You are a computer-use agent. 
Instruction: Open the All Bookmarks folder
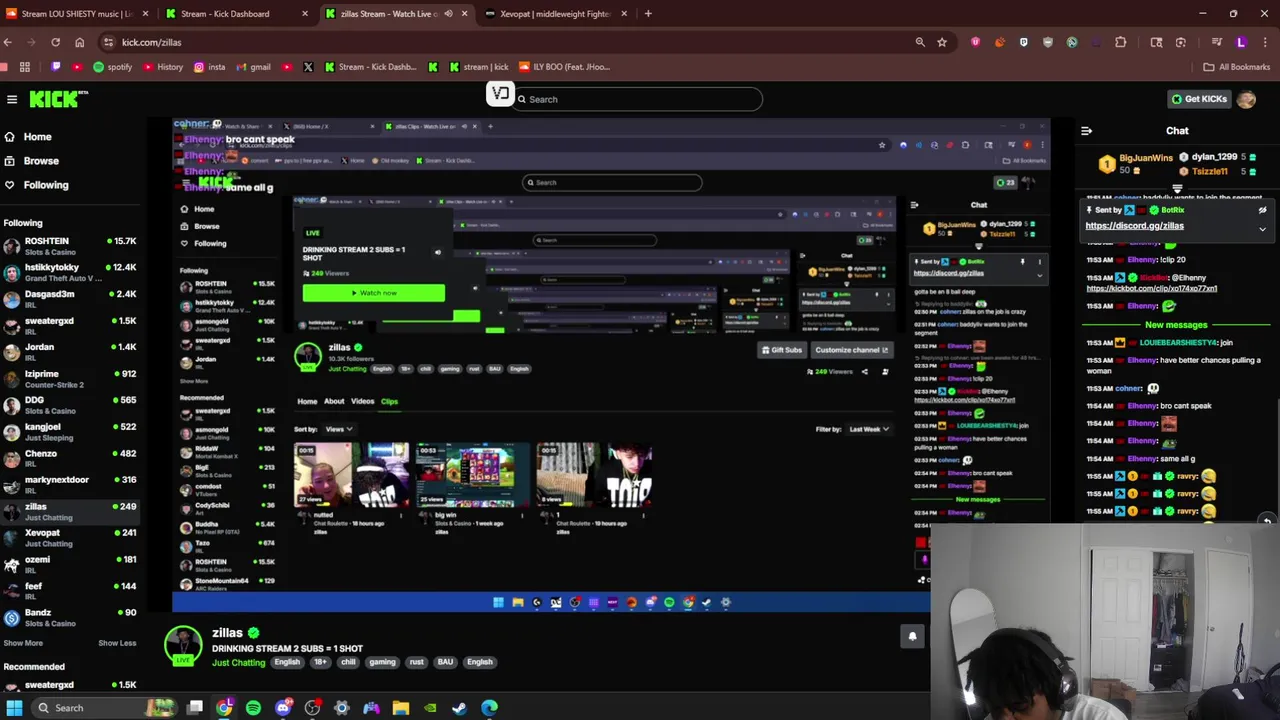point(1236,67)
